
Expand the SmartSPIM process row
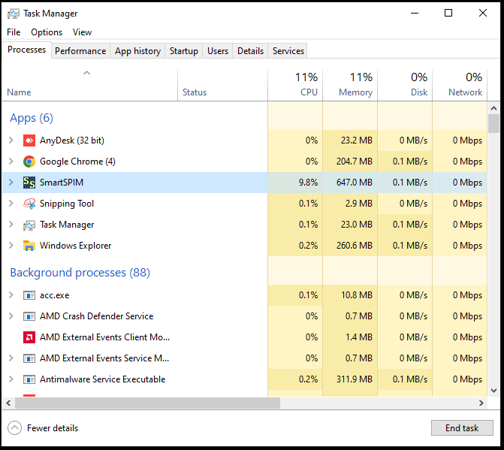pyautogui.click(x=11, y=182)
